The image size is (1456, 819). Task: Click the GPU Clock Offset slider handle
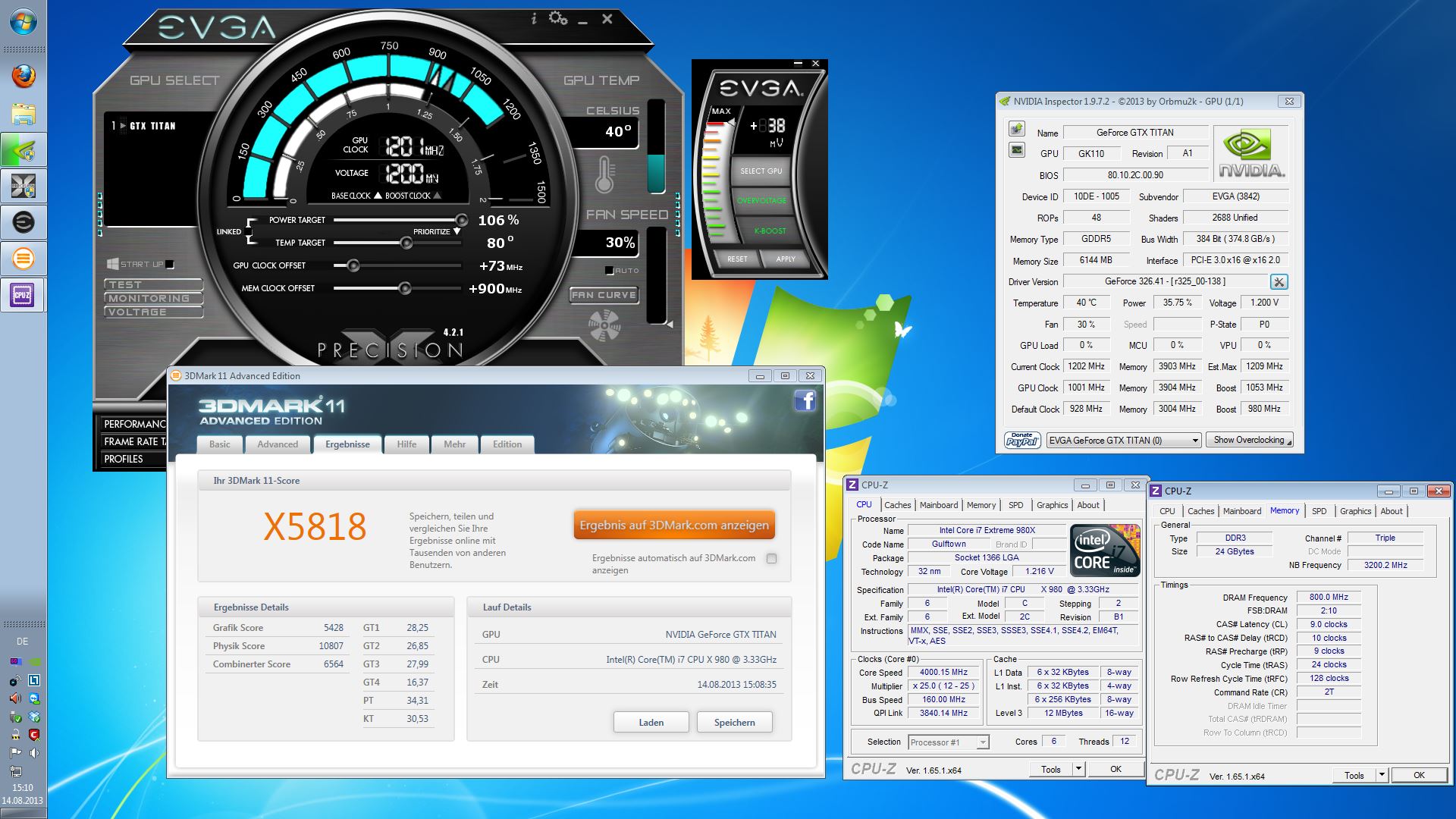point(353,265)
